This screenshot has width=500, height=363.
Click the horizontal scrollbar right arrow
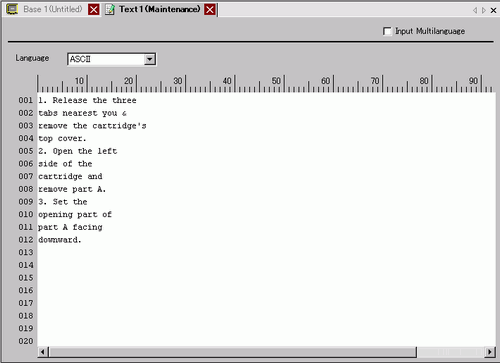point(489,352)
